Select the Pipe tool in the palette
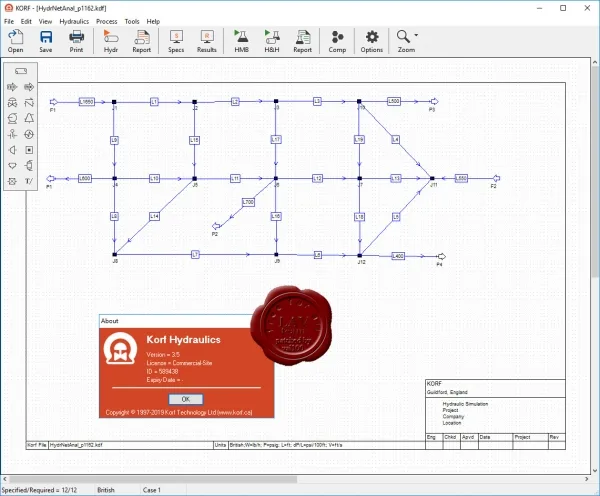Viewport: 600px width, 496px height. click(x=21, y=71)
